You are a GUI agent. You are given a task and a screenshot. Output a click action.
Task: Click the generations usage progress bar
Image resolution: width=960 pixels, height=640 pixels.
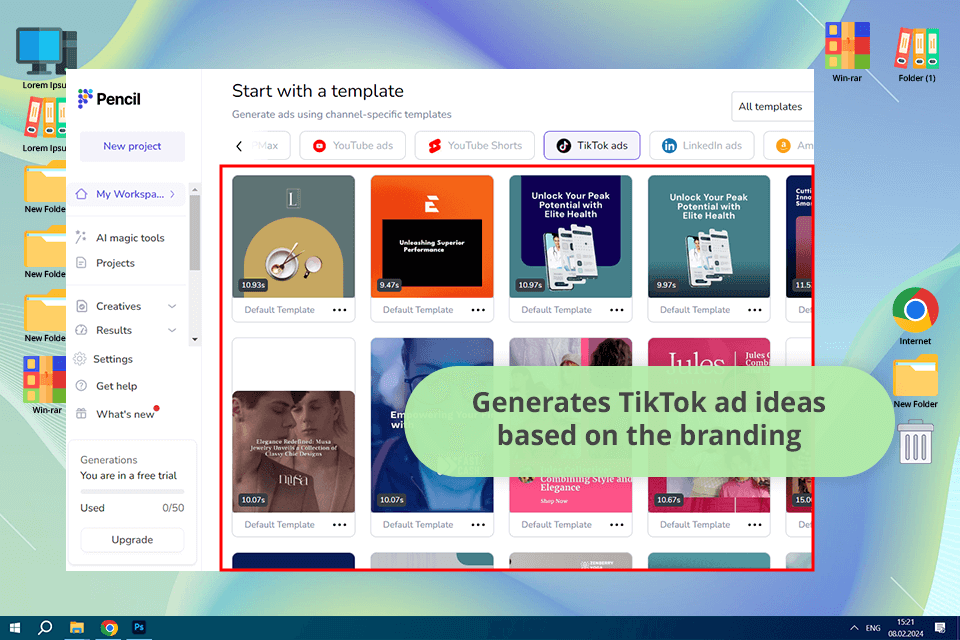click(132, 491)
